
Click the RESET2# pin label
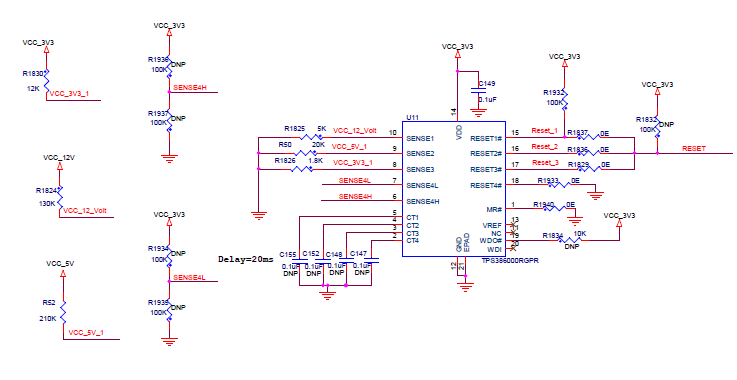click(x=486, y=153)
